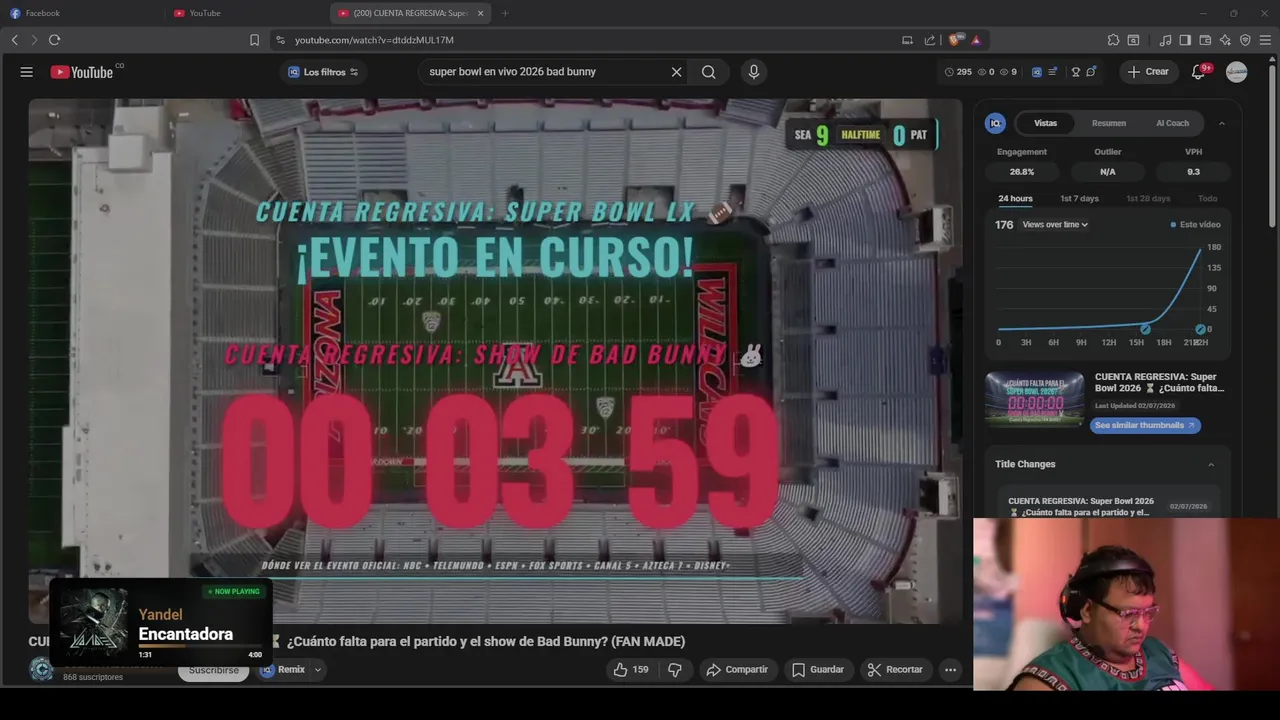Open the Brave Wallet icon
1280x720 pixels.
click(1205, 40)
